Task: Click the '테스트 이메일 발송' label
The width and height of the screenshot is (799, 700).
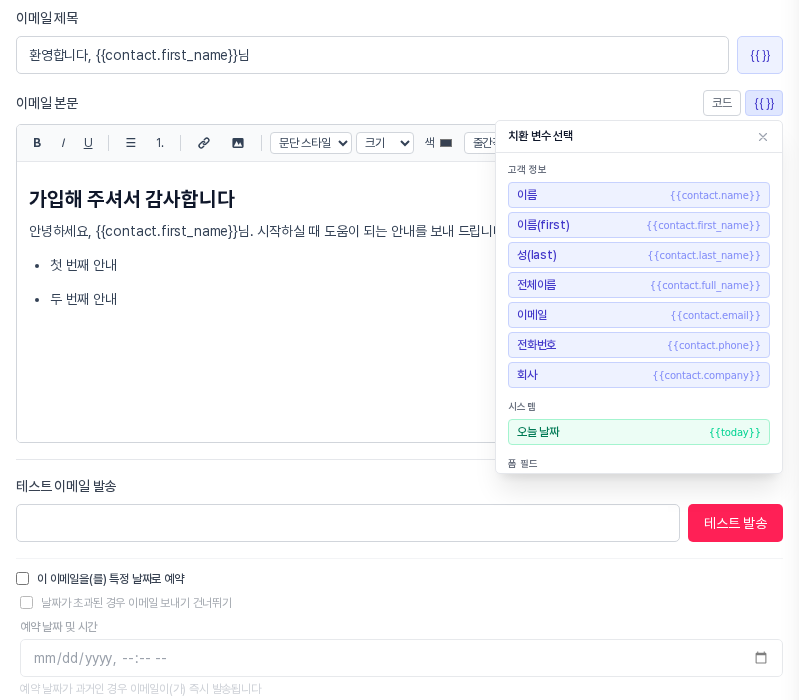Action: (66, 486)
